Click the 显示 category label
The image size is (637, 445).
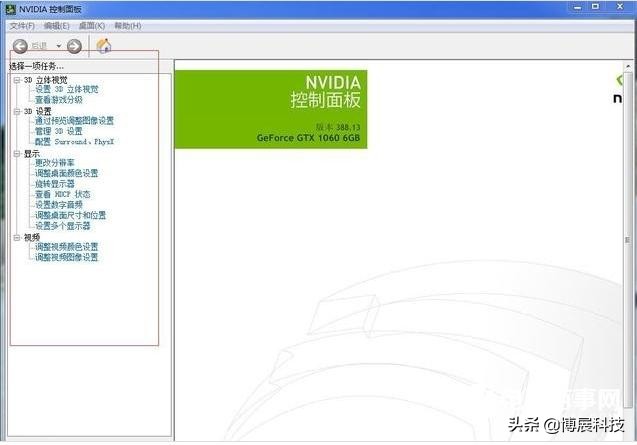[32, 154]
